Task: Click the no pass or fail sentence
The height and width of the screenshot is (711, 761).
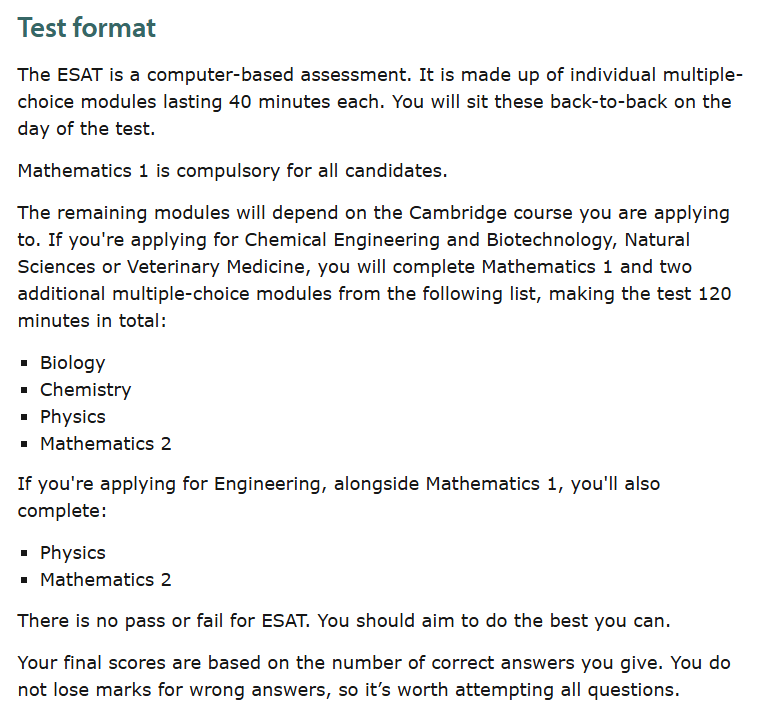Action: [344, 621]
